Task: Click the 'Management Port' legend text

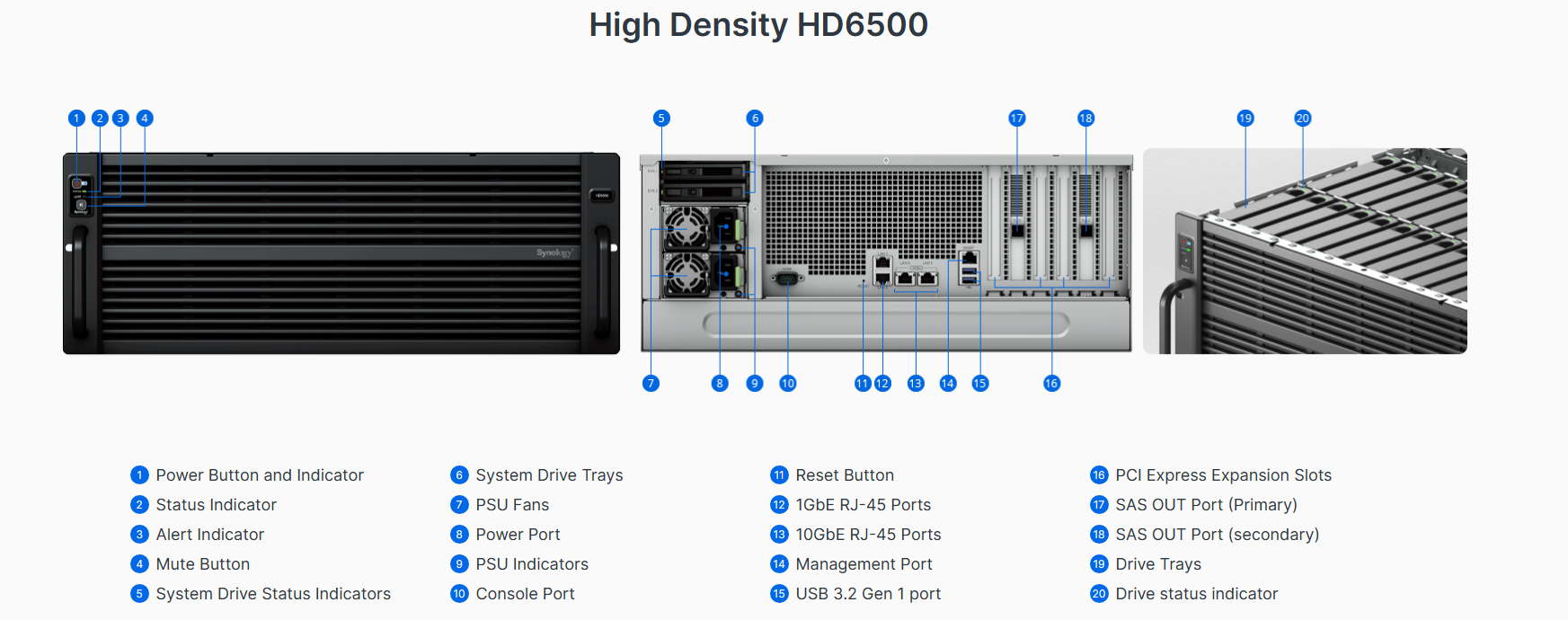Action: 864,564
